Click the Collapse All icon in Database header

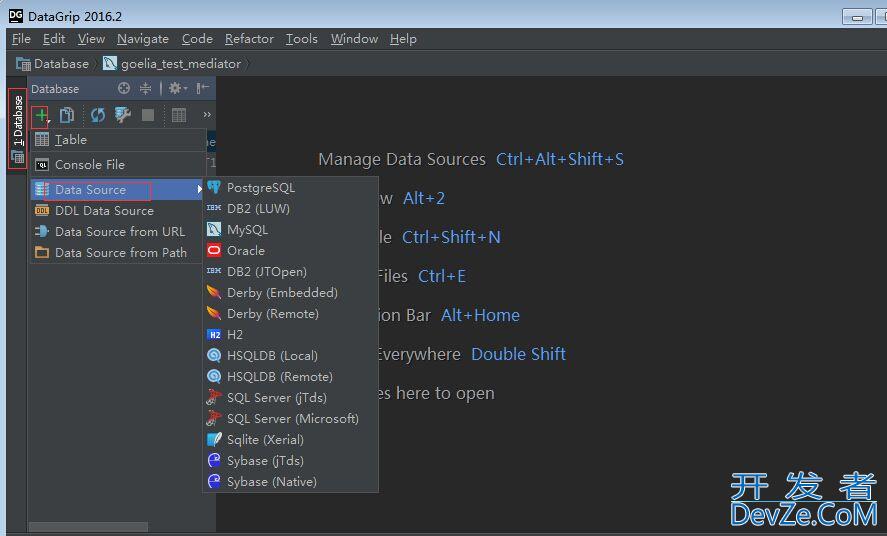(145, 88)
